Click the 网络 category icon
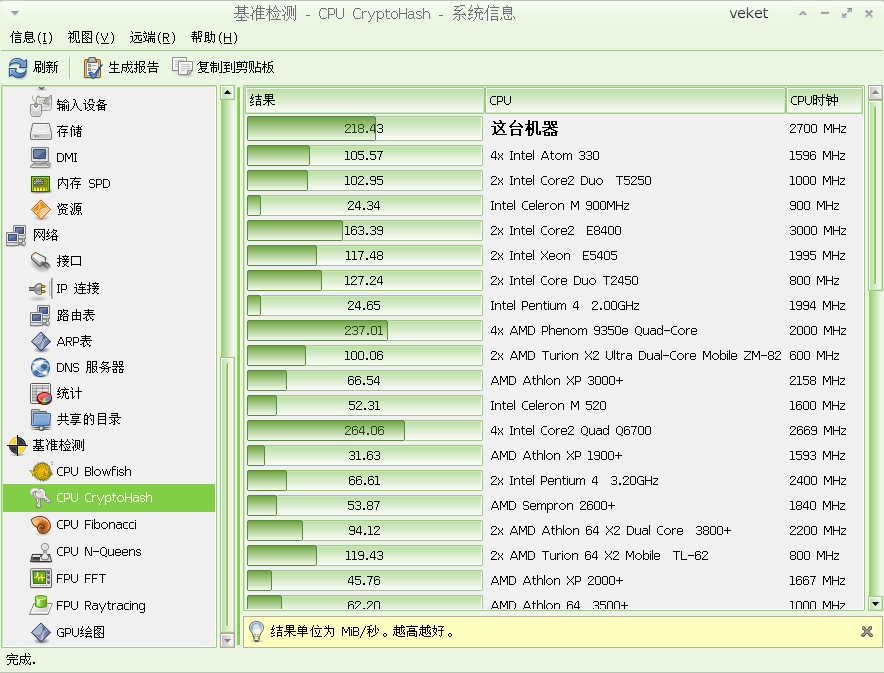This screenshot has width=884, height=673. tap(16, 235)
